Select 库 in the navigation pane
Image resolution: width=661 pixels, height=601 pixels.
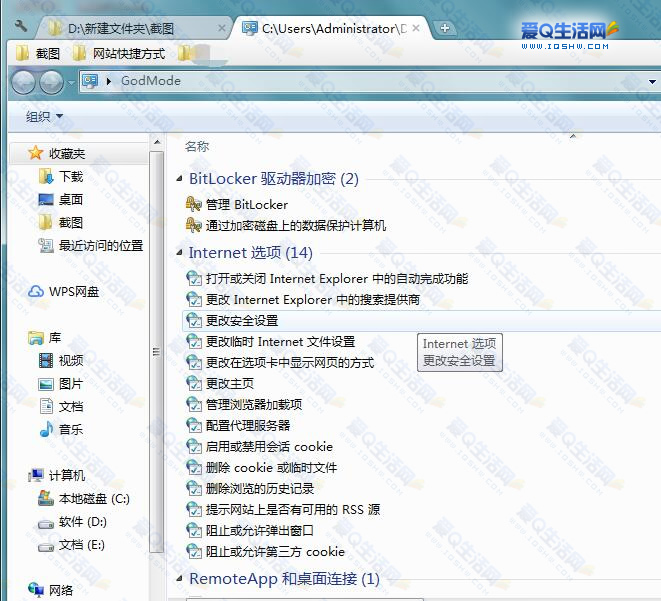click(45, 338)
